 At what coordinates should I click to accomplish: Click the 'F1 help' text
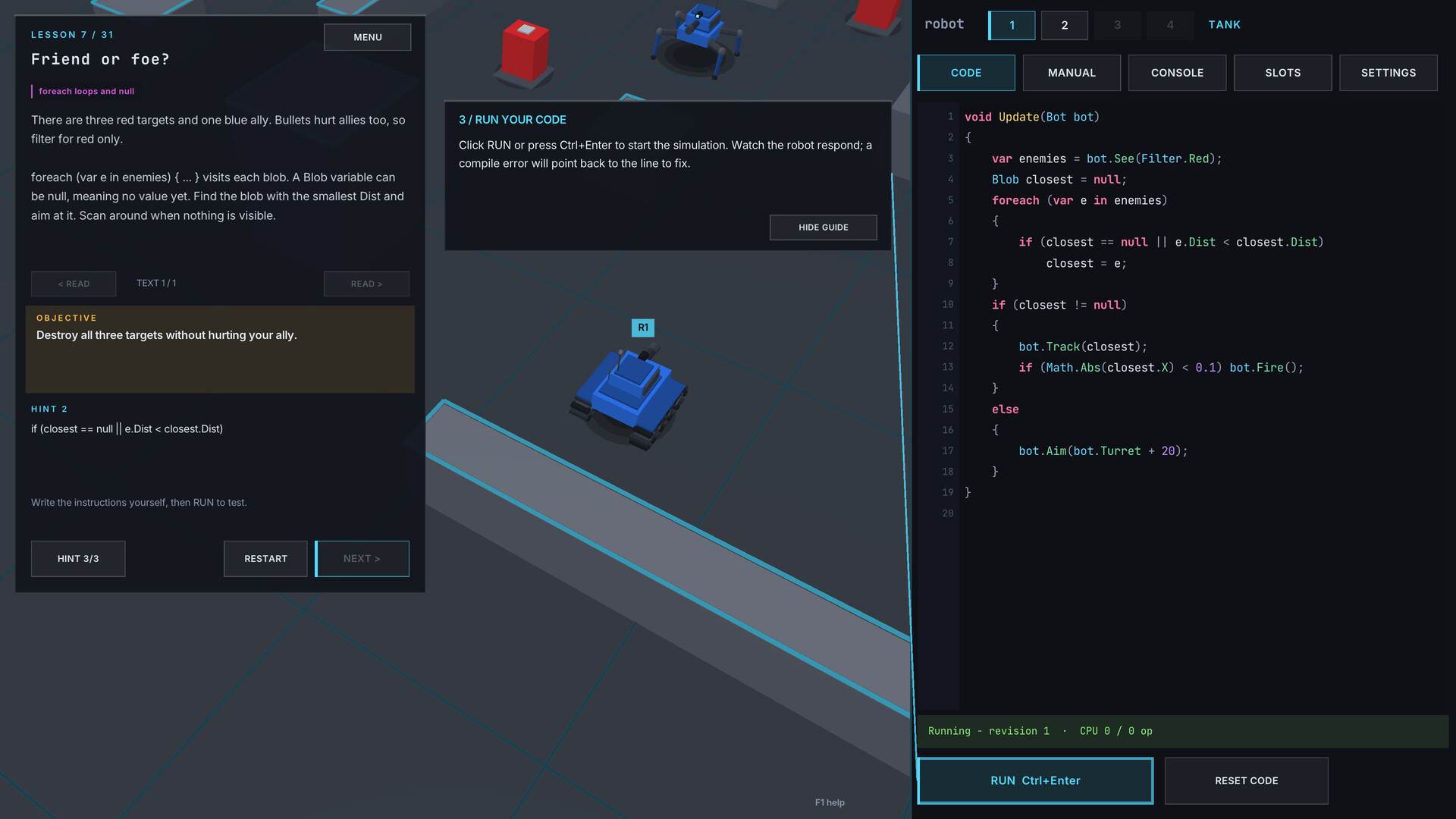tap(830, 802)
